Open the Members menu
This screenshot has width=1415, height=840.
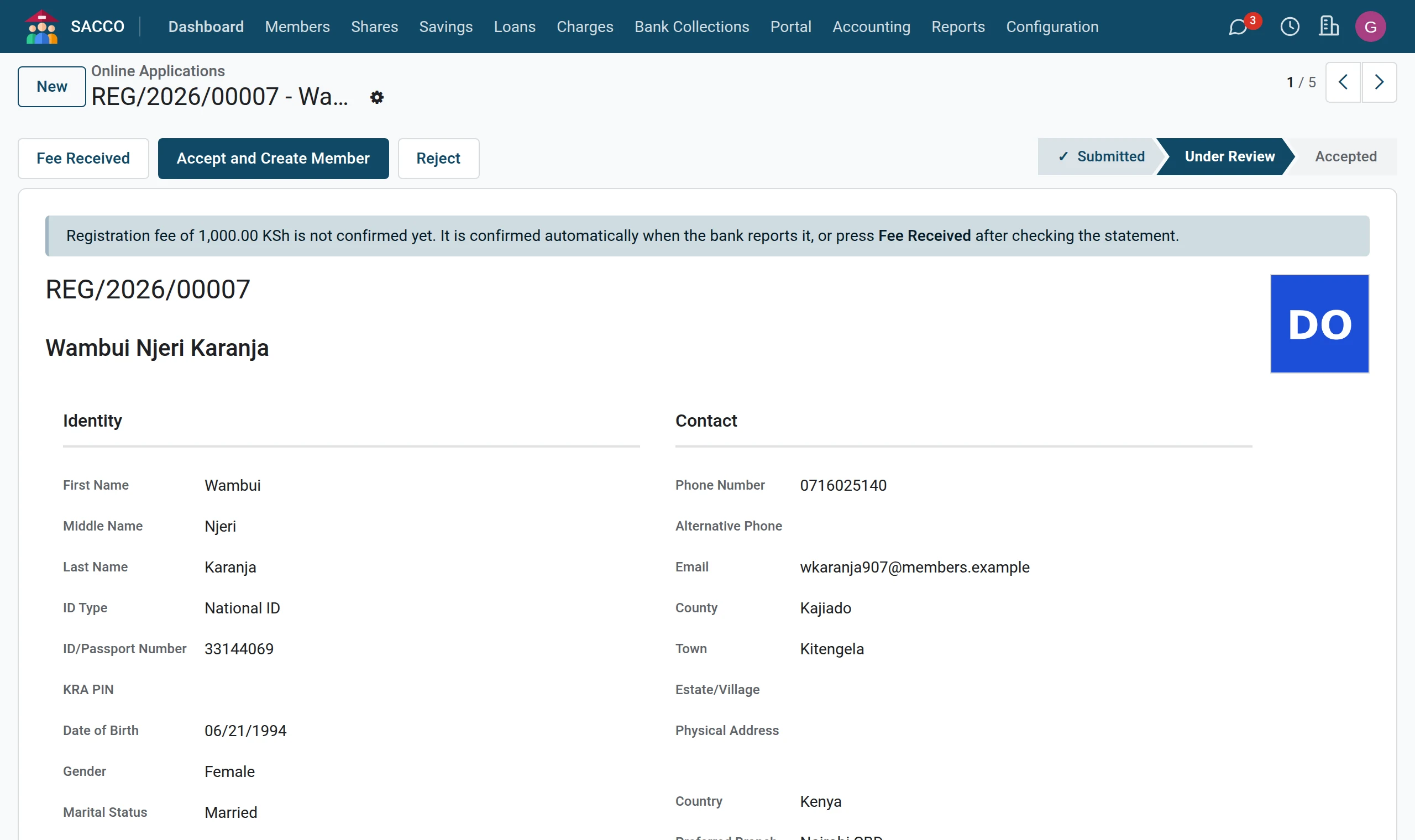pyautogui.click(x=297, y=27)
